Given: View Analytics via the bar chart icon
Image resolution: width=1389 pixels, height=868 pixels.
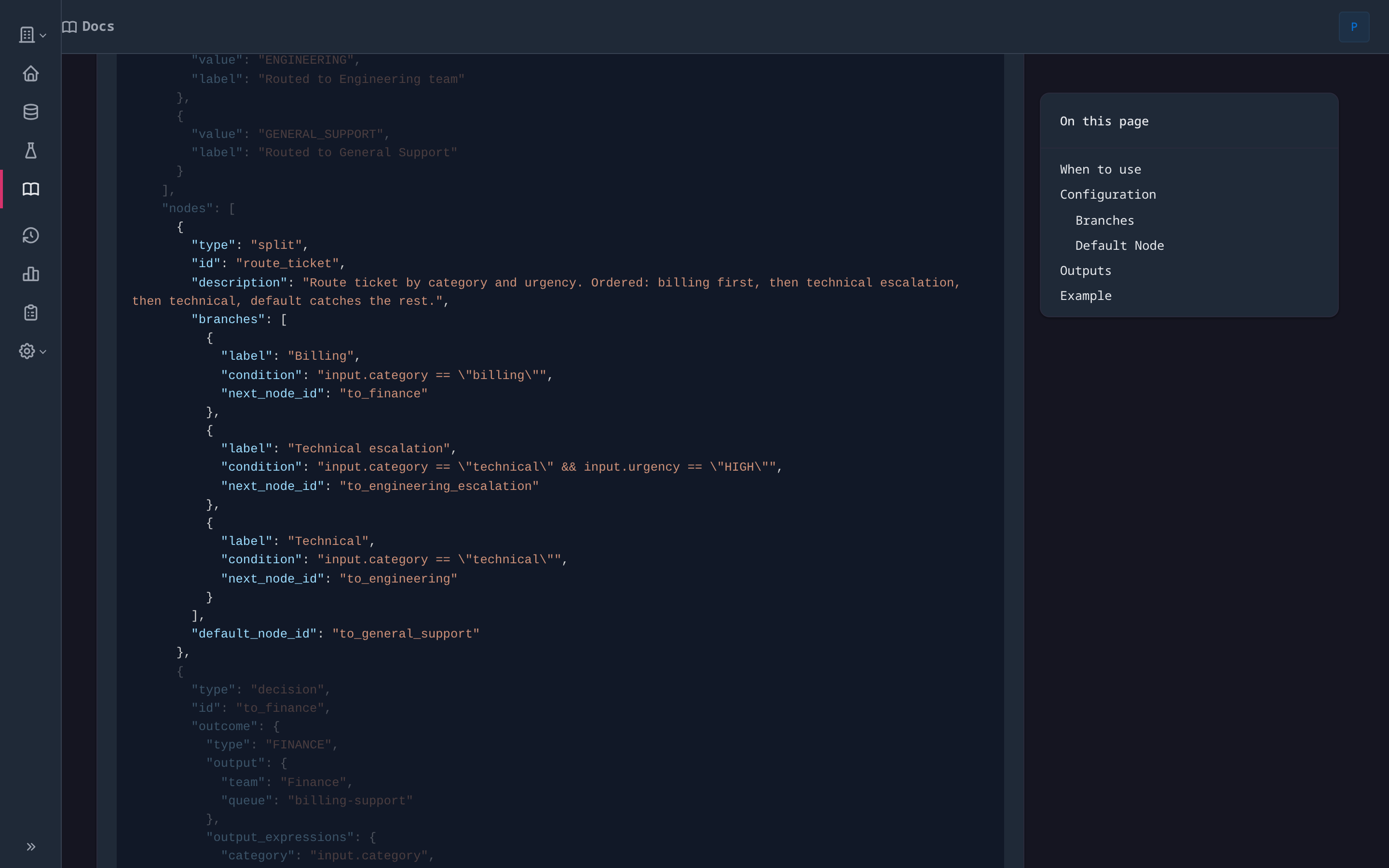Looking at the screenshot, I should coord(31,274).
